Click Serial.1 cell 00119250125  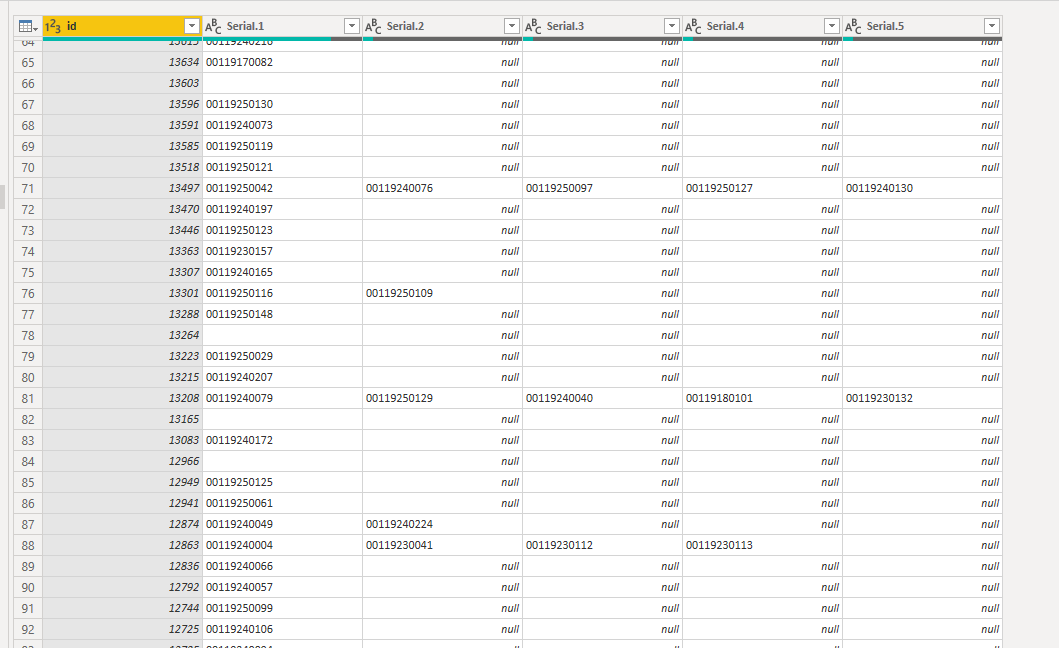pos(282,482)
